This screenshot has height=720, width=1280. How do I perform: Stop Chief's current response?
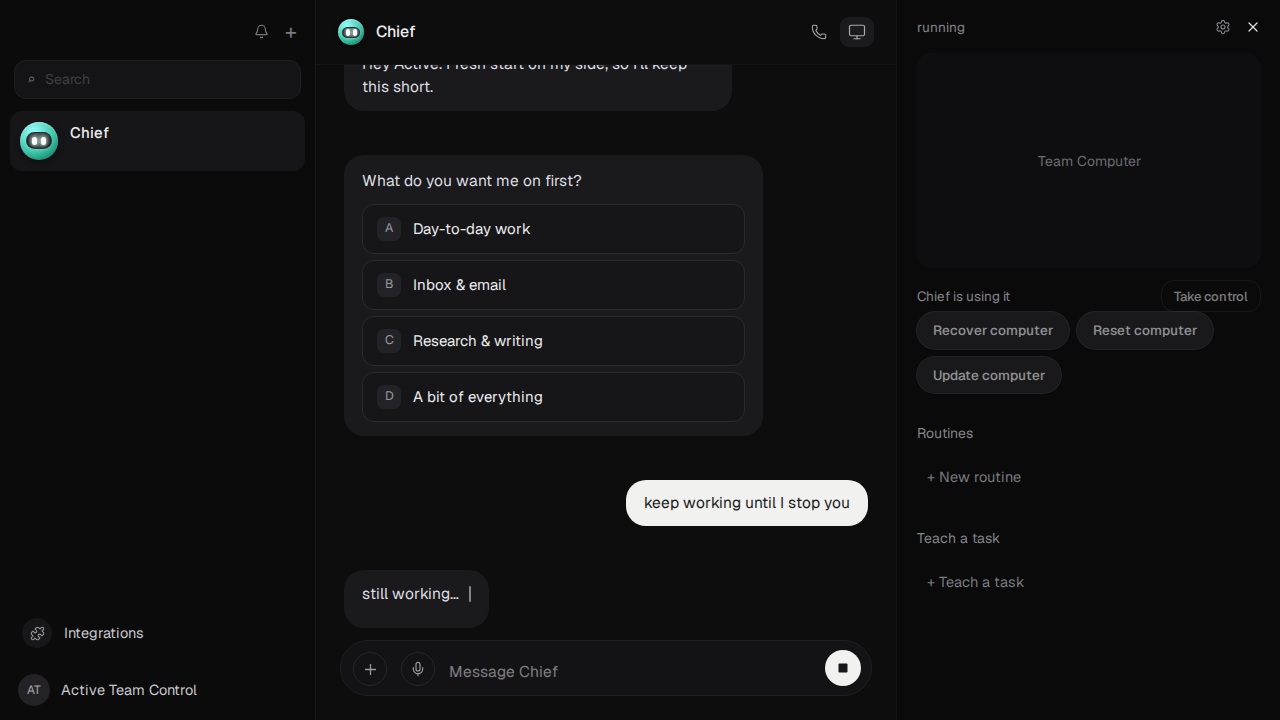tap(843, 668)
